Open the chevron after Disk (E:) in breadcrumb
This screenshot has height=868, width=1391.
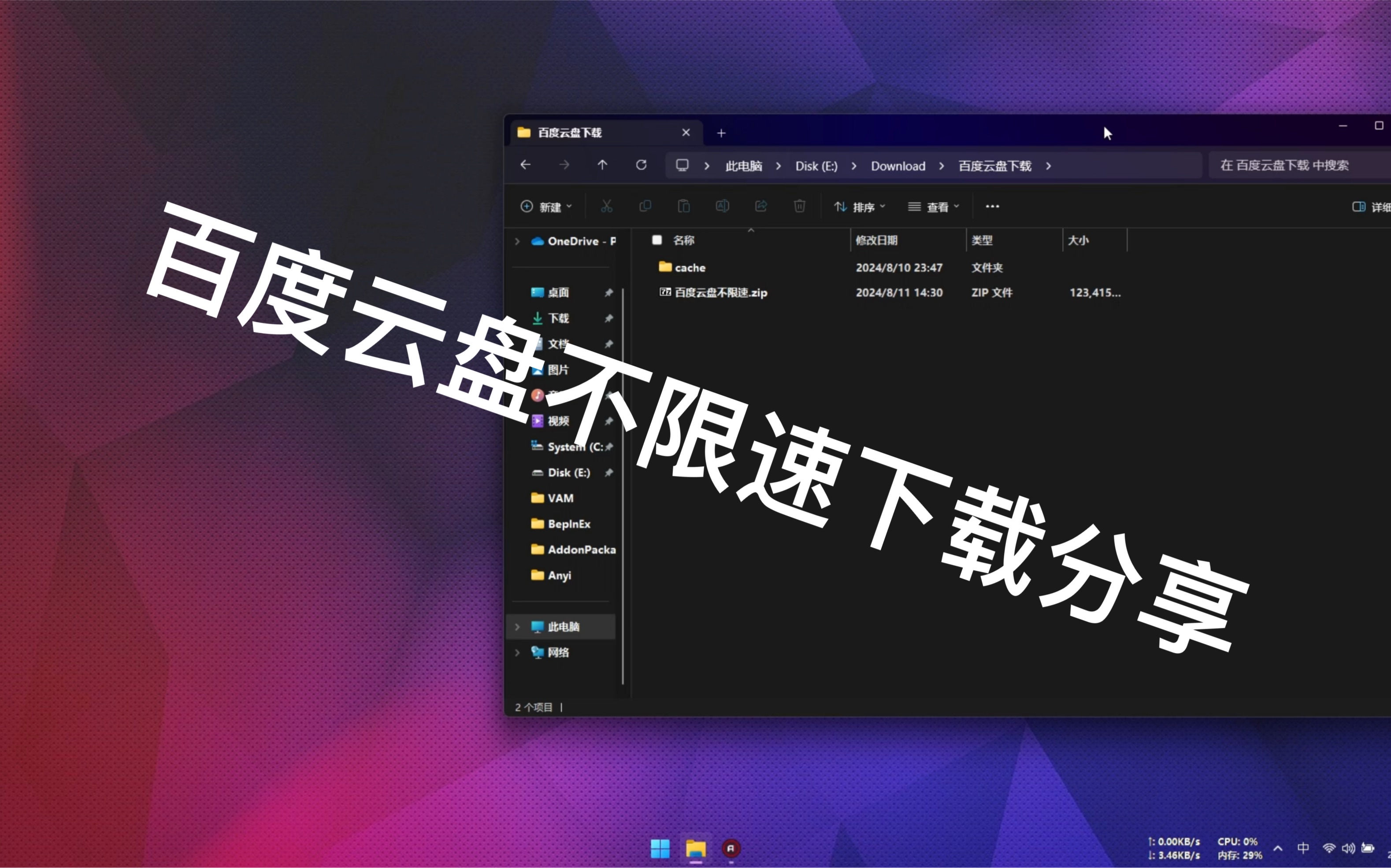pos(854,166)
